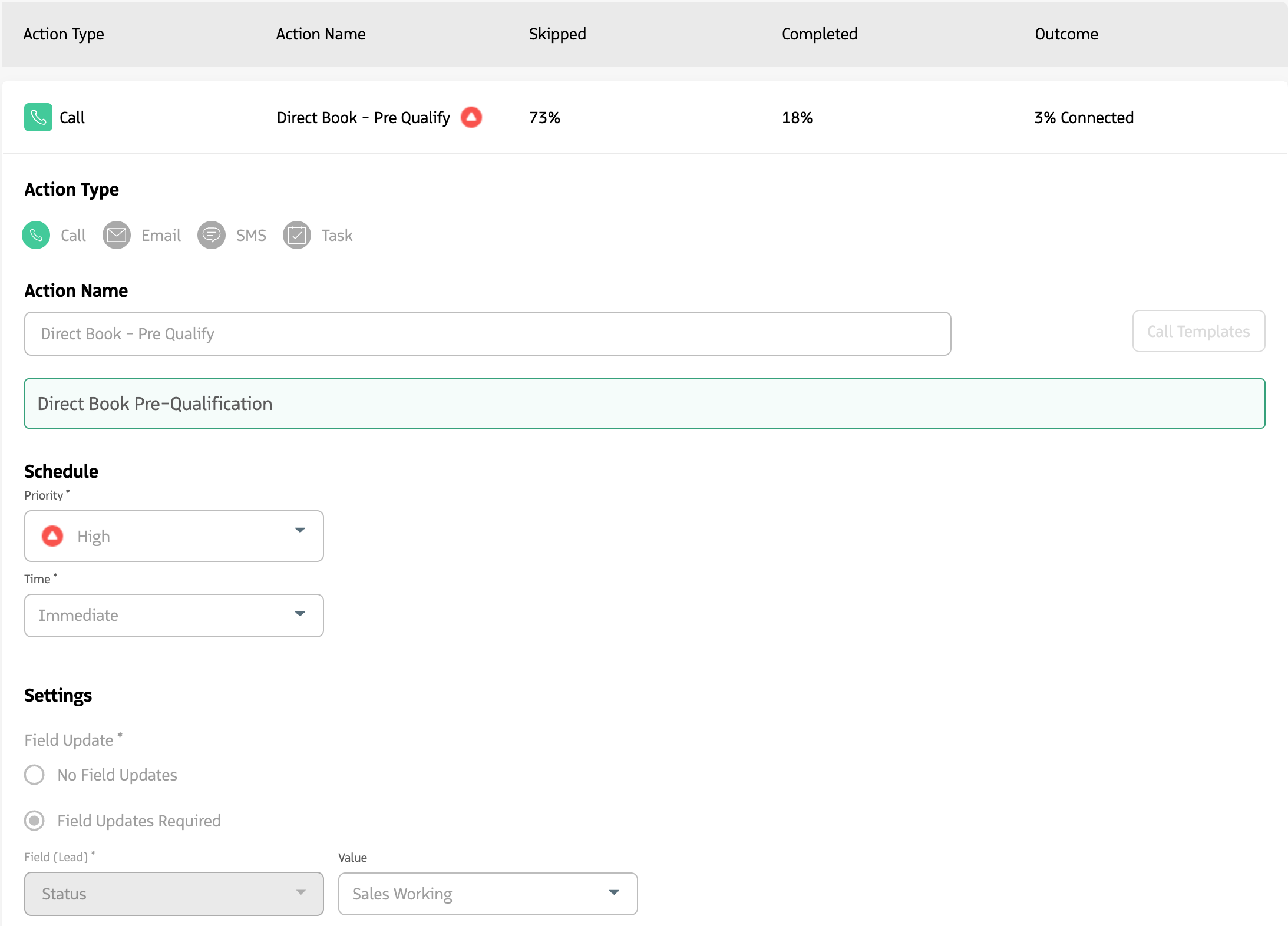
Task: Open the Status field dropdown
Action: coord(174,894)
